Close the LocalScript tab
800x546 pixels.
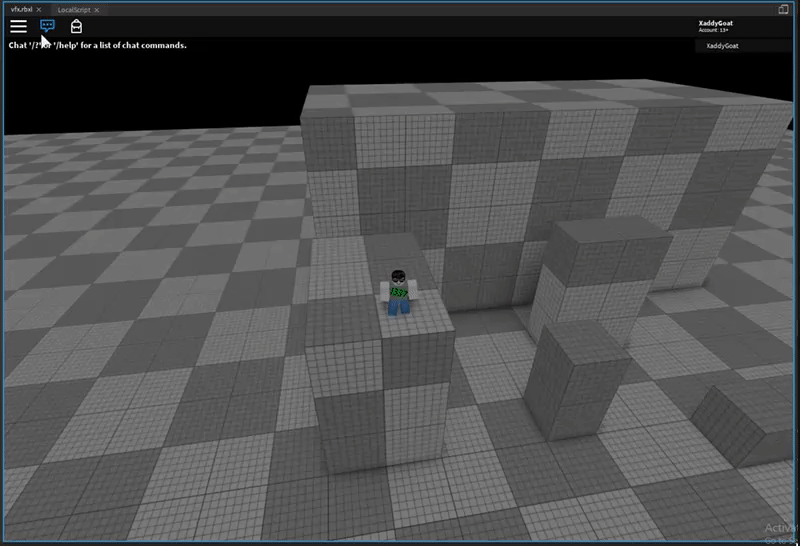(x=96, y=10)
